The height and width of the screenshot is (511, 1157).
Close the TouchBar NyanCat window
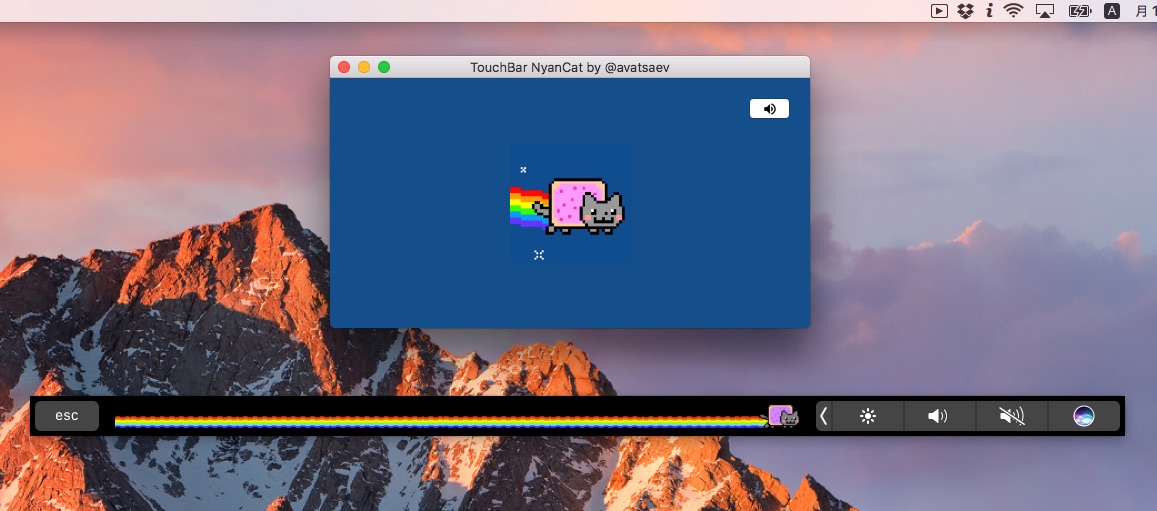pos(344,67)
